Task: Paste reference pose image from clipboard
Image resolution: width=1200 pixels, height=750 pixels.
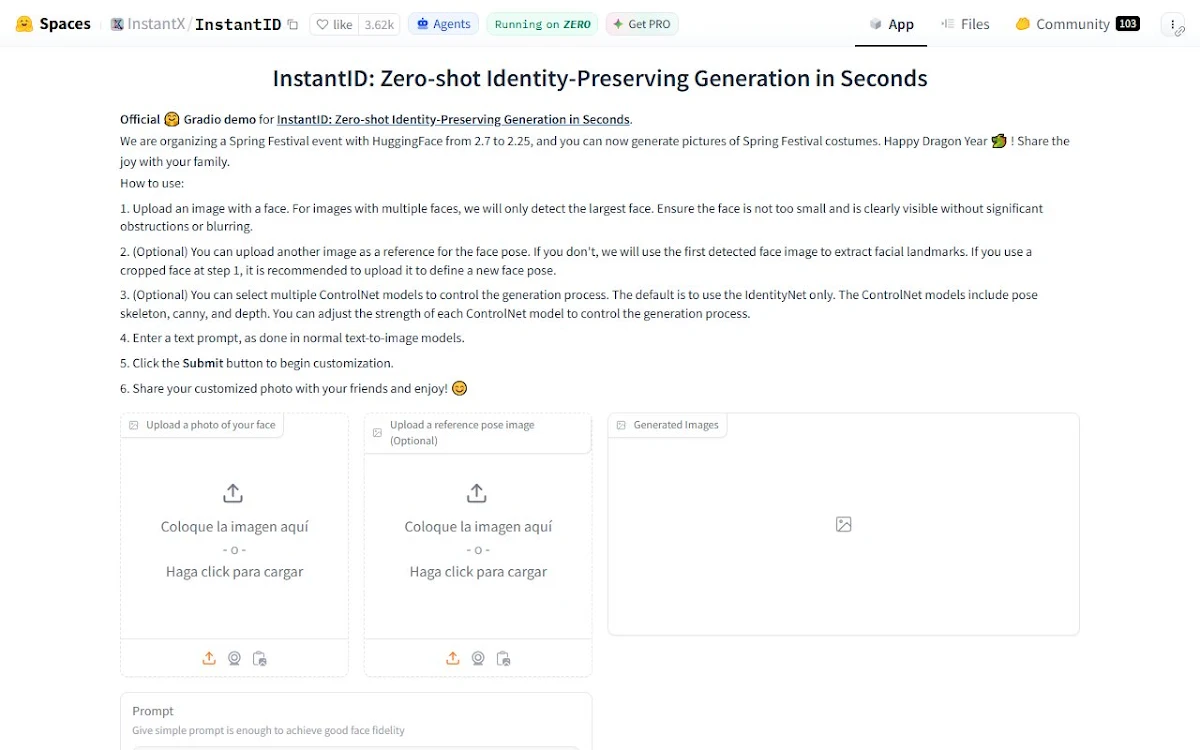Action: (x=504, y=658)
